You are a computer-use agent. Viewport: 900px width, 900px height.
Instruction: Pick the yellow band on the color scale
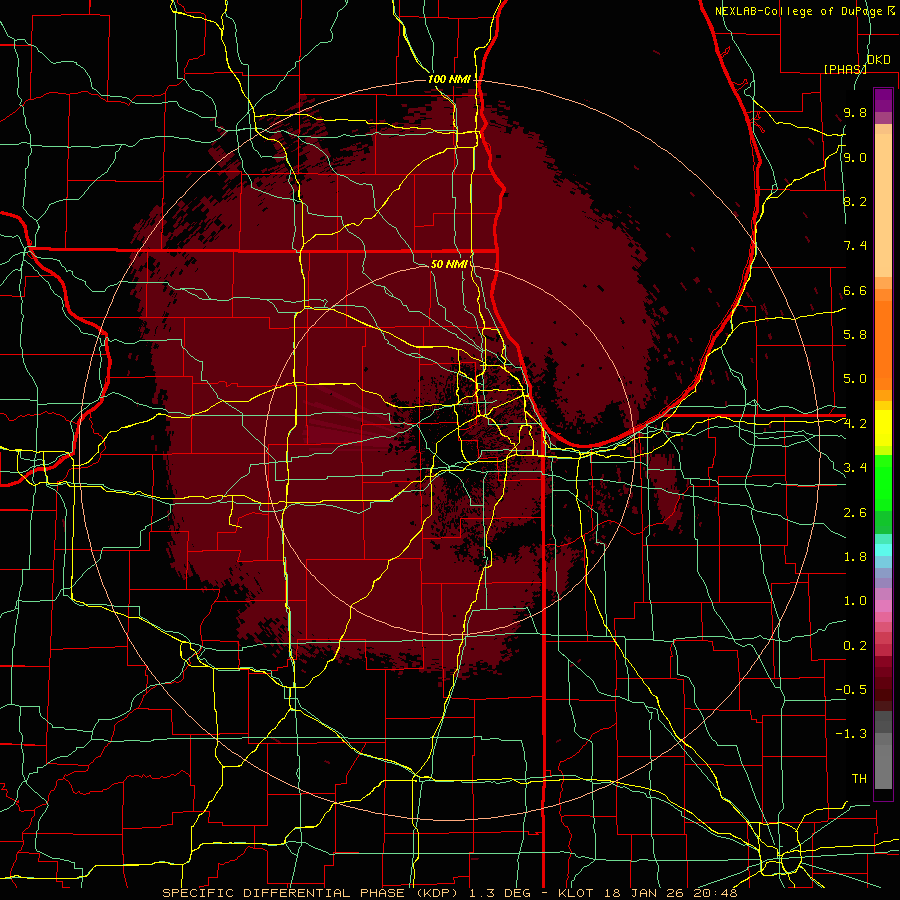click(x=883, y=428)
